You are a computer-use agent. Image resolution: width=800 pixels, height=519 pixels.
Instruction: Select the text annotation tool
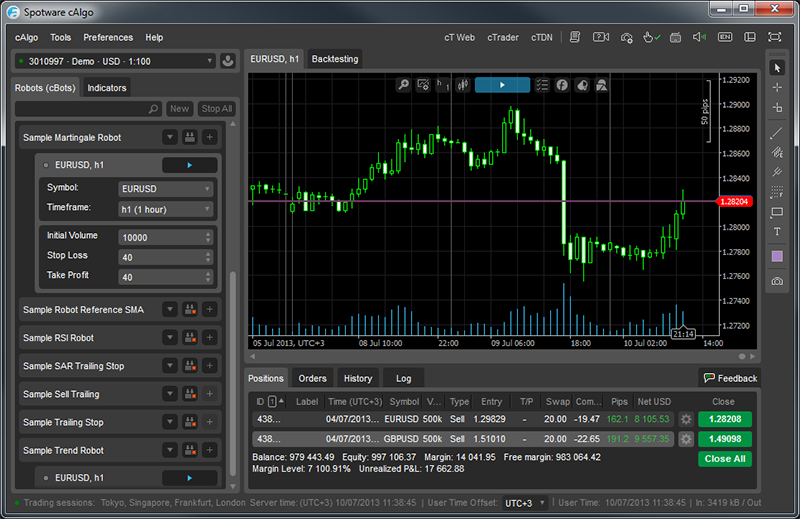(777, 232)
